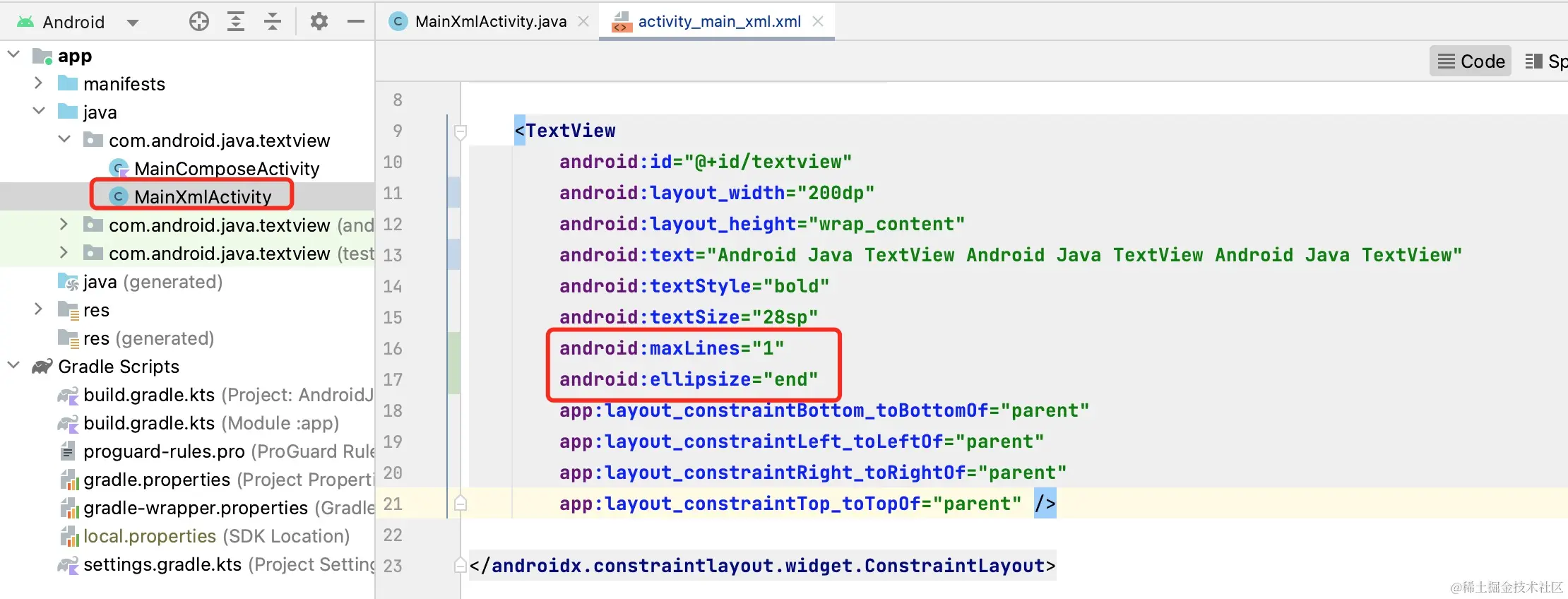Screen dimensions: 1568x599
Task: Select MainXmlActivity in project tree
Action: click(x=203, y=197)
